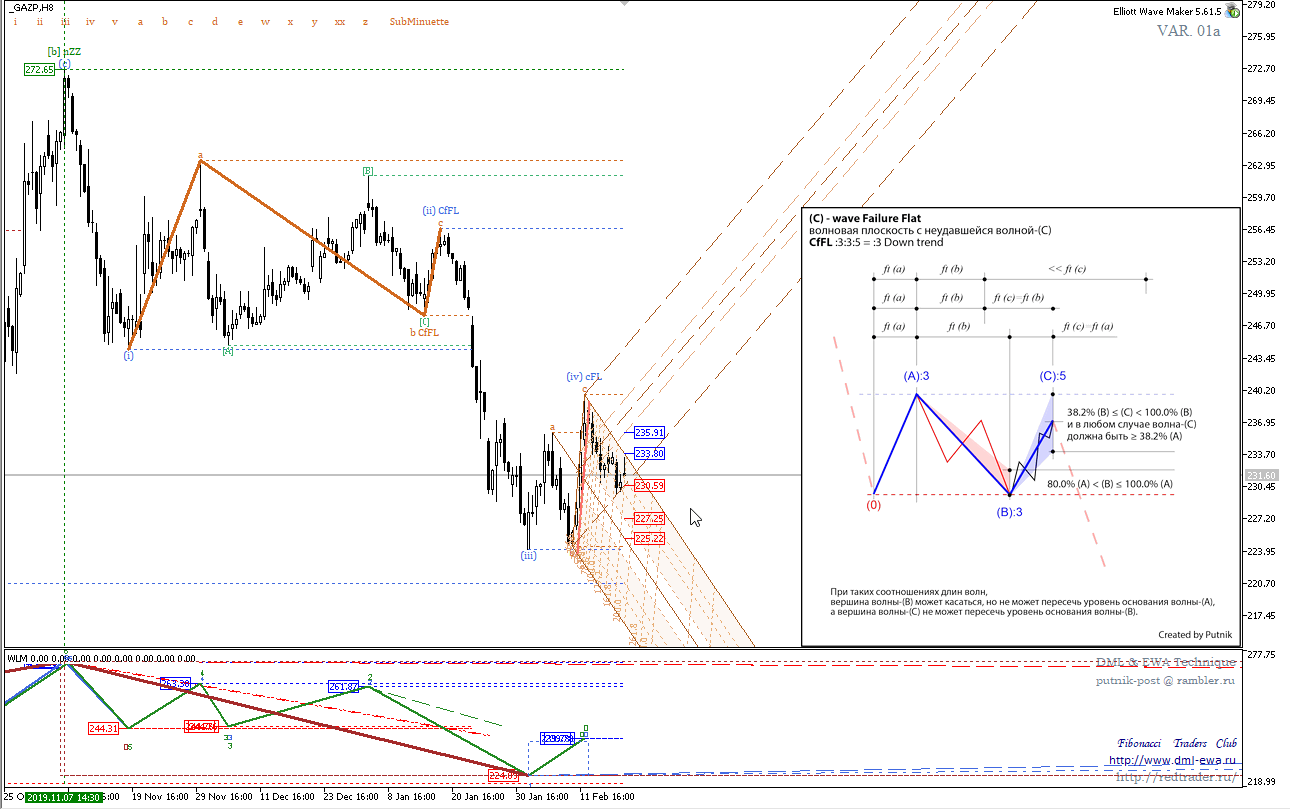Screen dimensions: 1290x810
Task: Select the red 244.31 label in WLM panel
Action: 103,728
